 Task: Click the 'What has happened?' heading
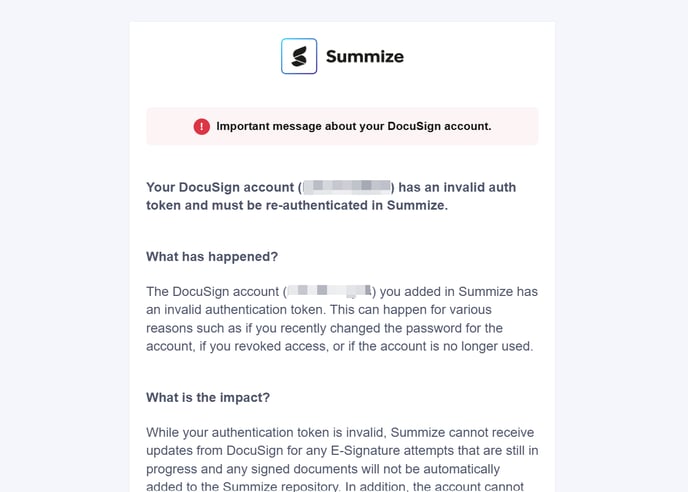[212, 257]
